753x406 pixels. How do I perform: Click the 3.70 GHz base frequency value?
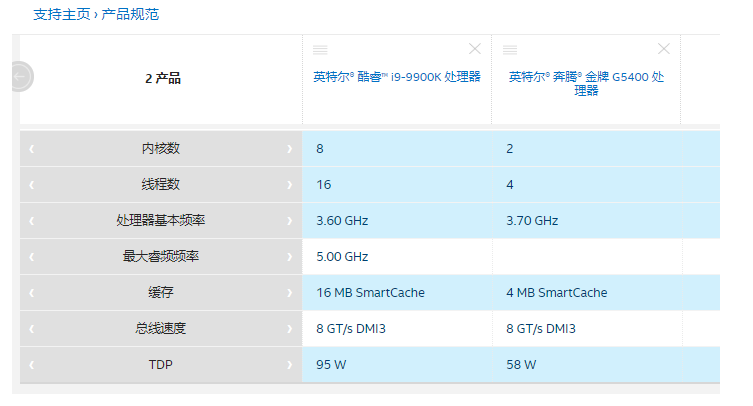(x=532, y=221)
